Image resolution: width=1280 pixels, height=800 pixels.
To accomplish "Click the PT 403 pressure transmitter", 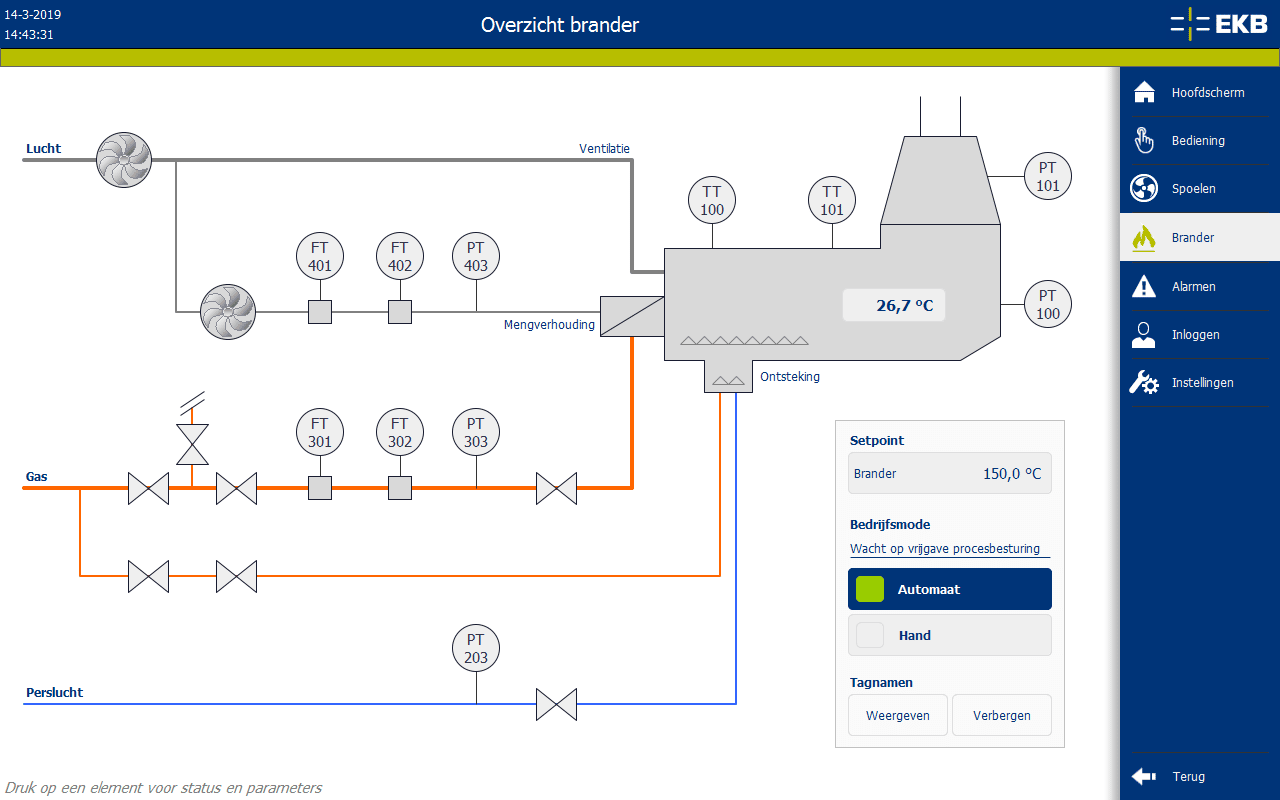I will tap(476, 256).
